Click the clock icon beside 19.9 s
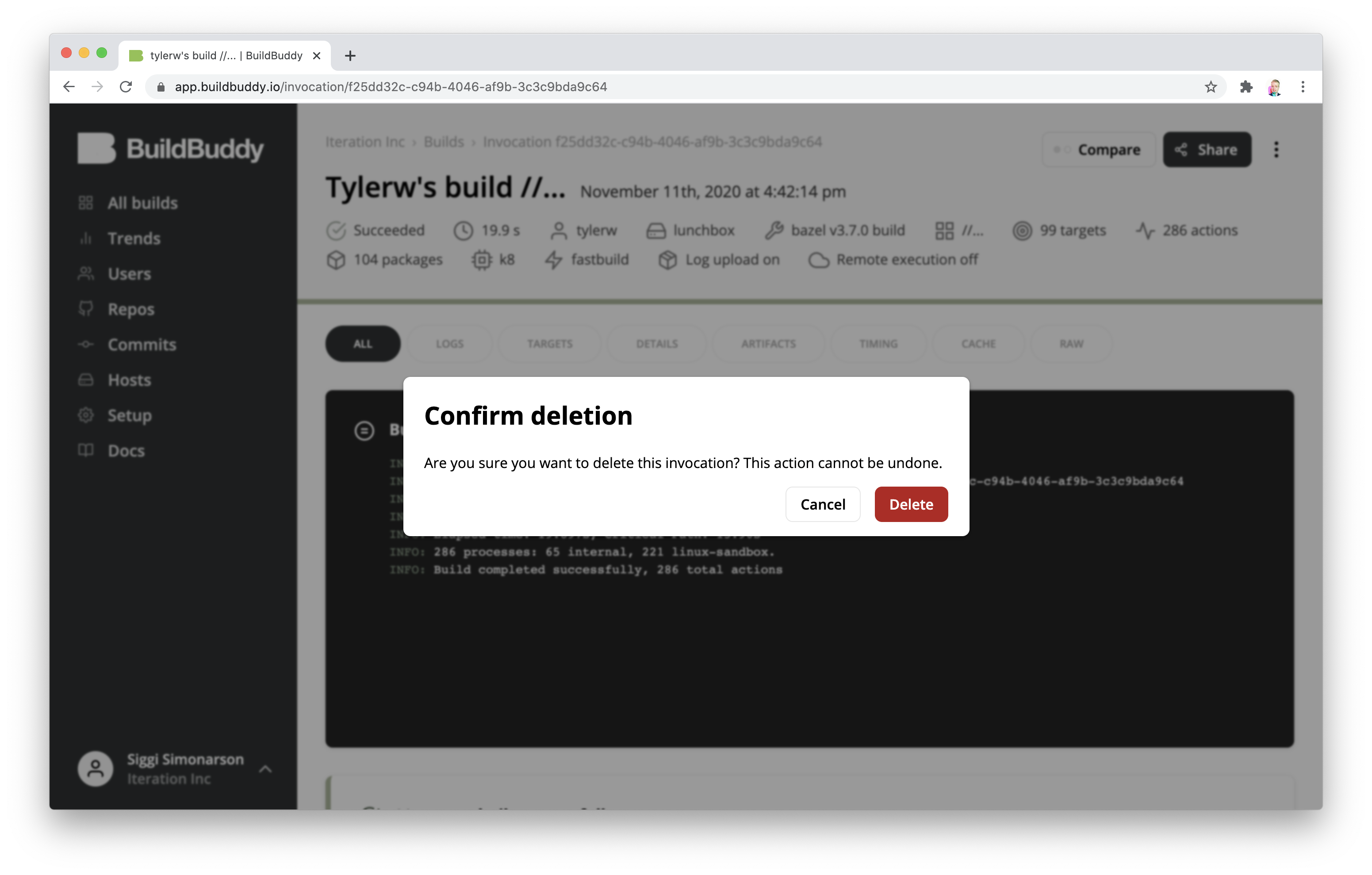The height and width of the screenshot is (875, 1372). click(x=463, y=230)
